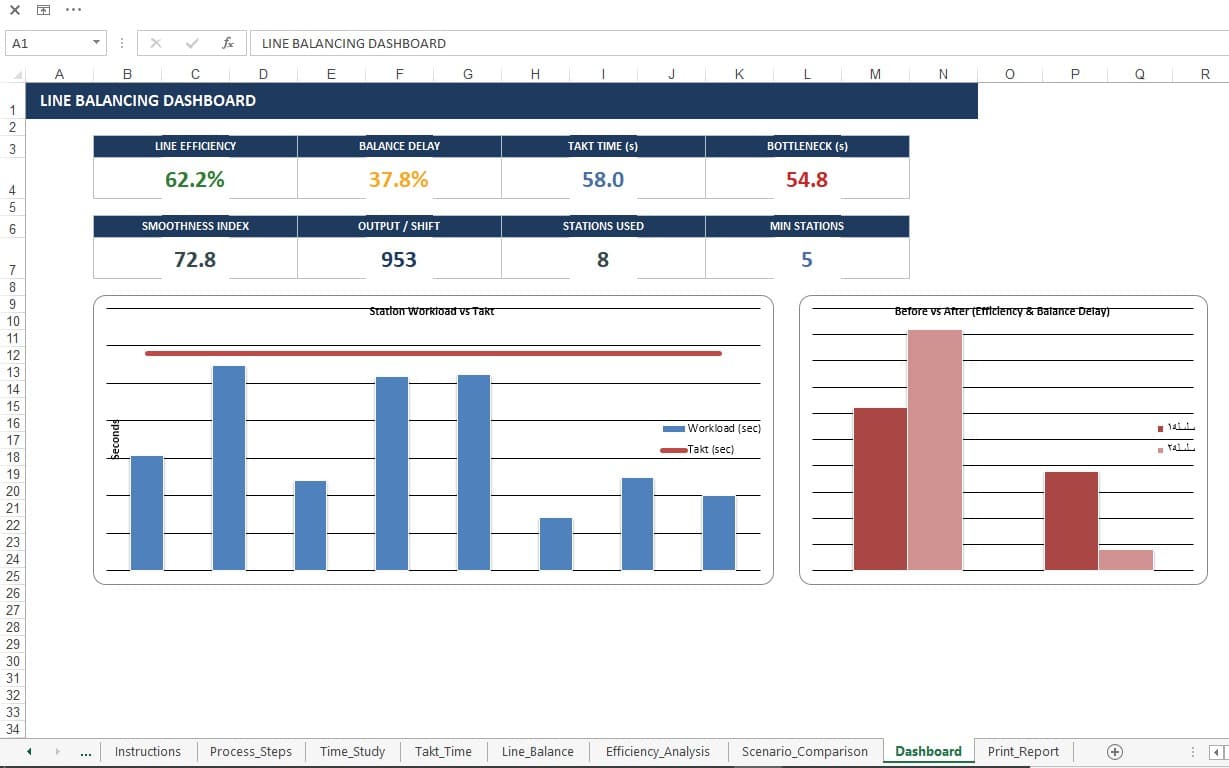The image size is (1229, 768).
Task: Click the red Takt line in chart
Action: 433,353
